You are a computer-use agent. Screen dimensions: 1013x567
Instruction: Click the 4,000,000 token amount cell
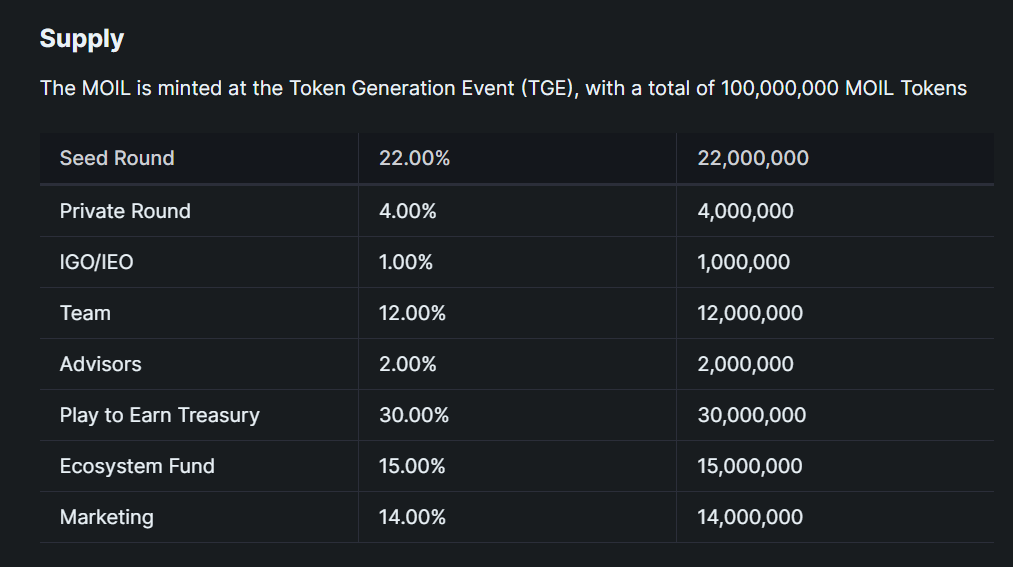(745, 211)
